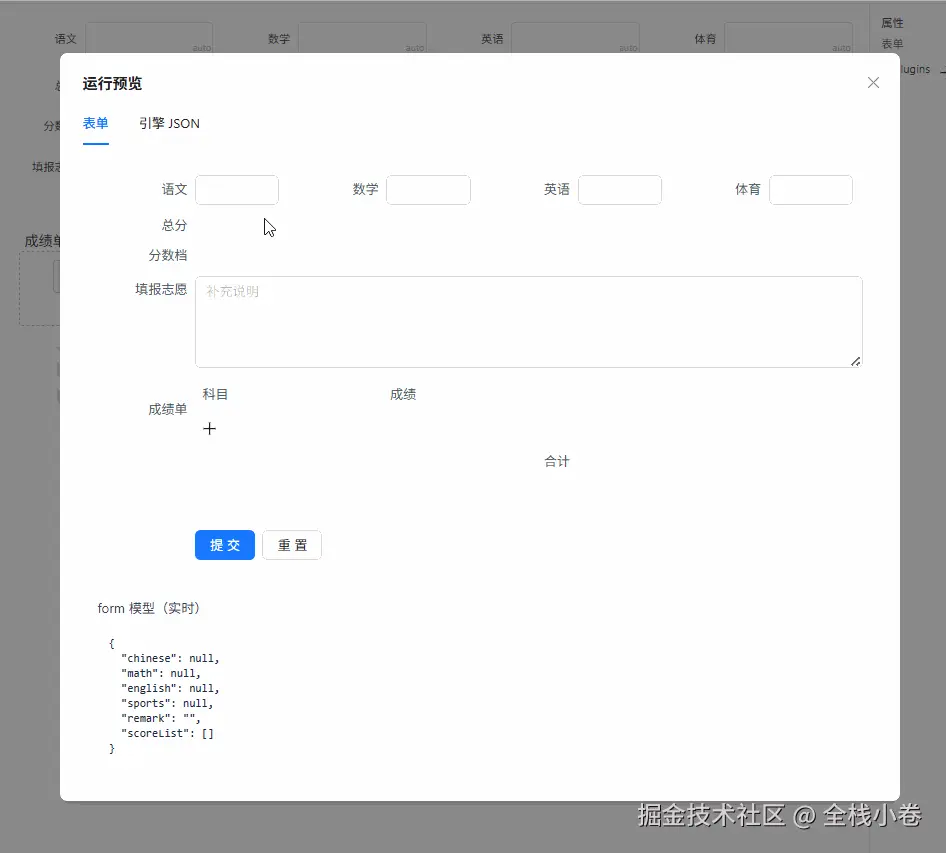
Task: Close the 运行预览 dialog
Action: [x=873, y=83]
